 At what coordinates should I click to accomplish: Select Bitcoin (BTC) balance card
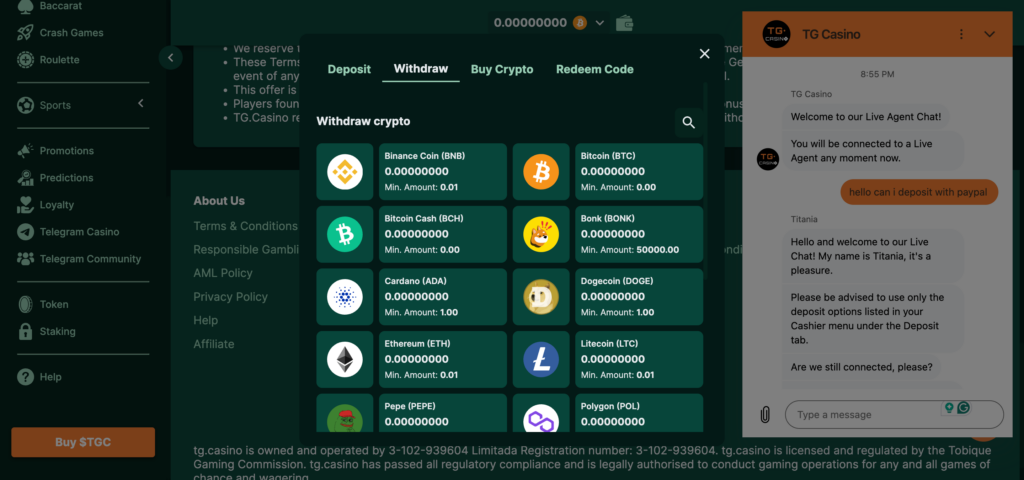click(x=639, y=172)
